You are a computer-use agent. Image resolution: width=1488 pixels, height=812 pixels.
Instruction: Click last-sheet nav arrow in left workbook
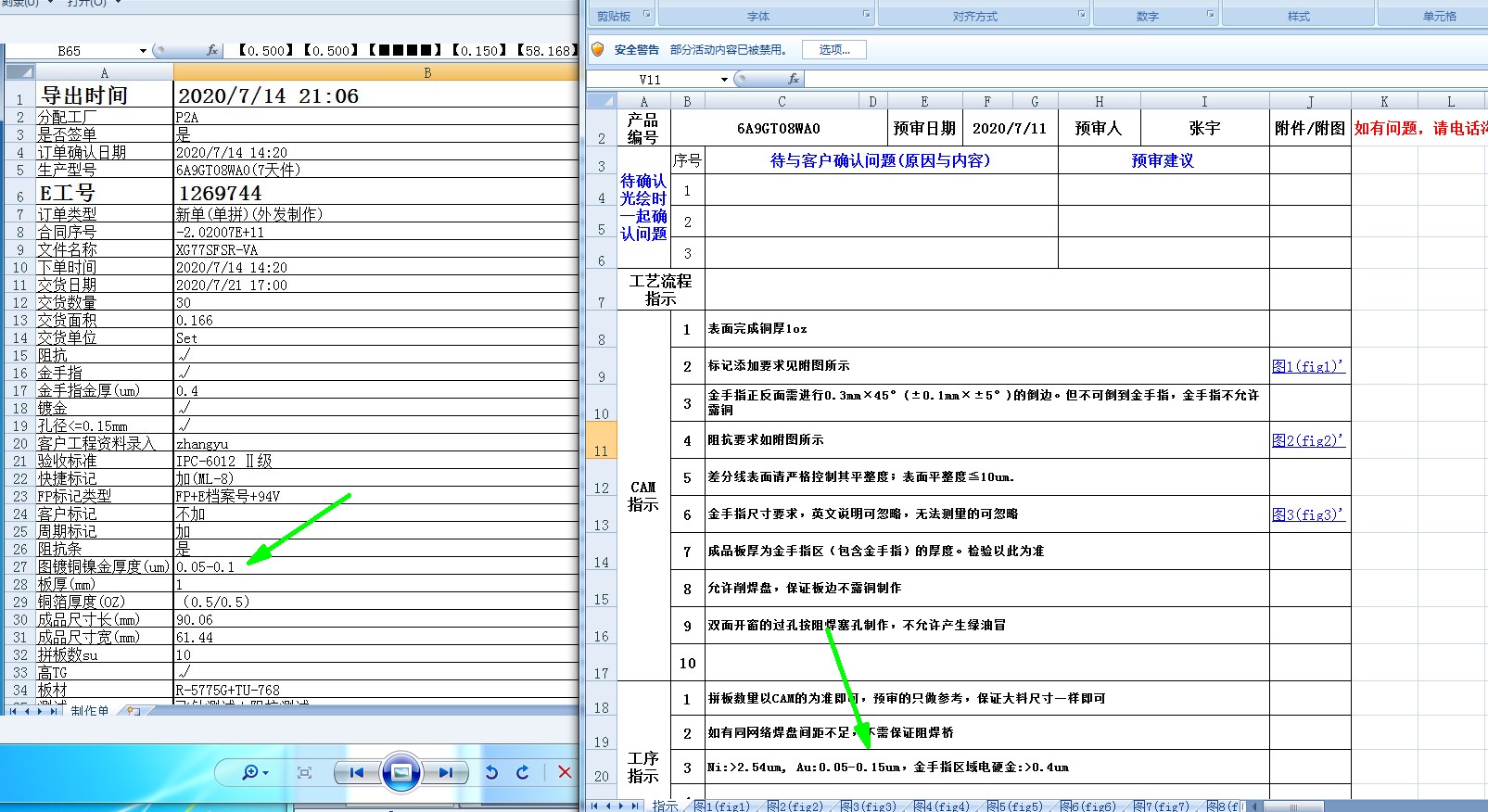[x=54, y=711]
